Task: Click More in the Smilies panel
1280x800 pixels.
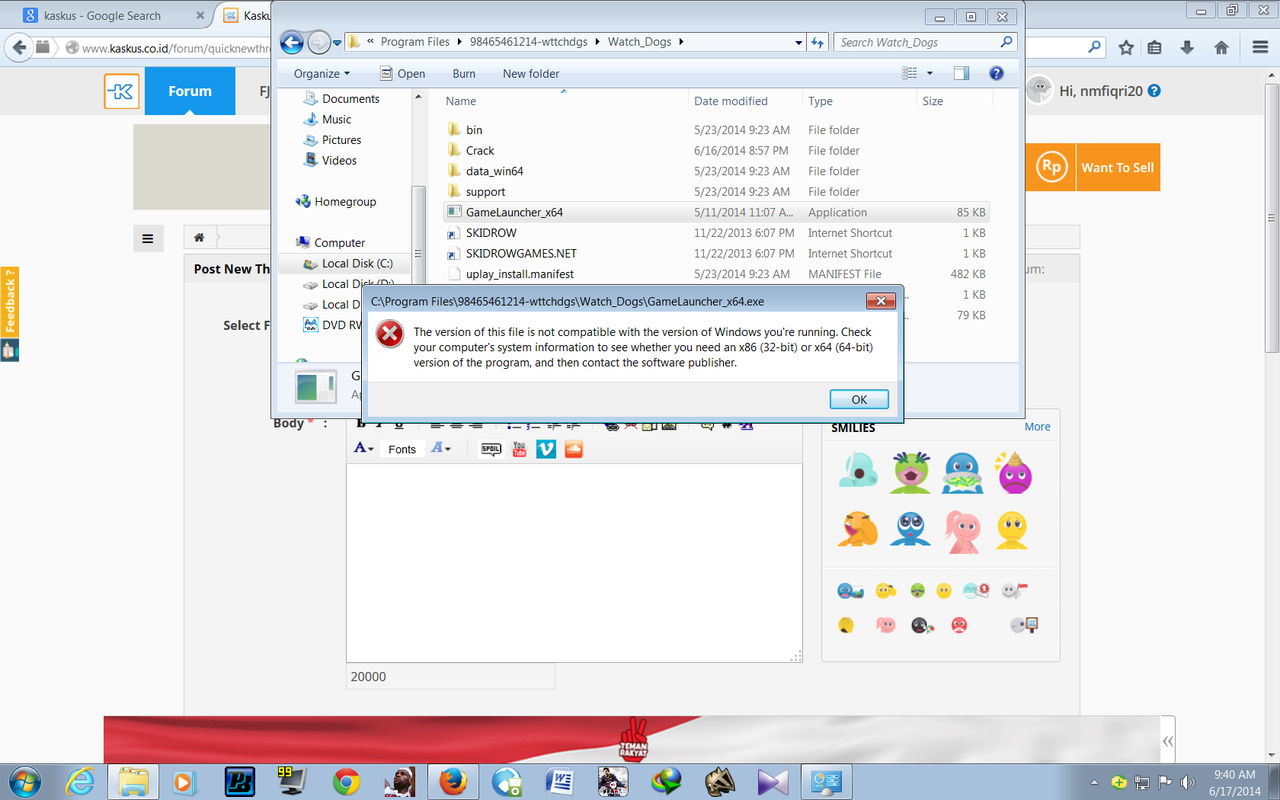Action: pyautogui.click(x=1037, y=427)
